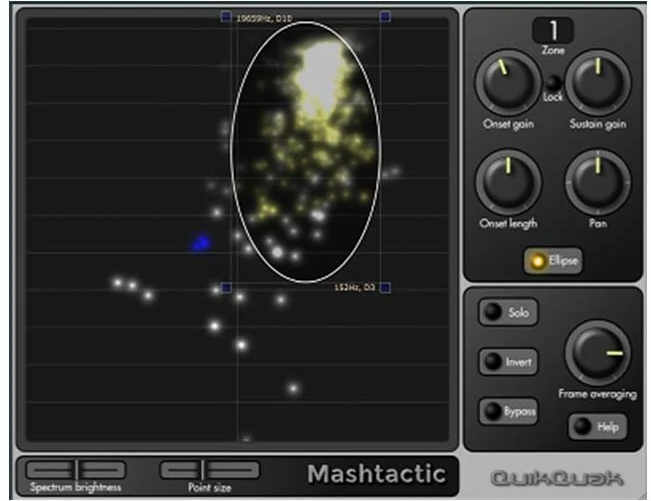Screen dimensions: 651x501
Task: Click the Pan knob
Action: click(x=598, y=182)
